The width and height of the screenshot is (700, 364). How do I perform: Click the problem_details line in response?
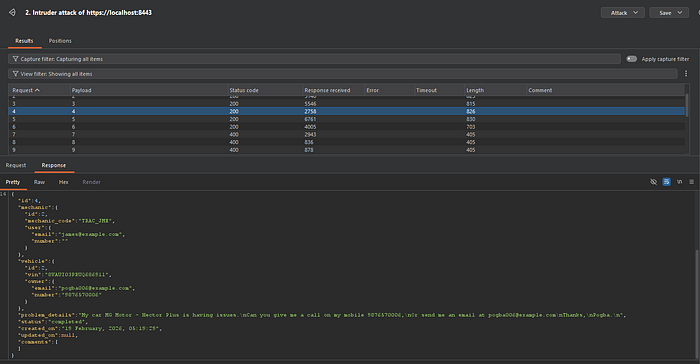point(322,315)
